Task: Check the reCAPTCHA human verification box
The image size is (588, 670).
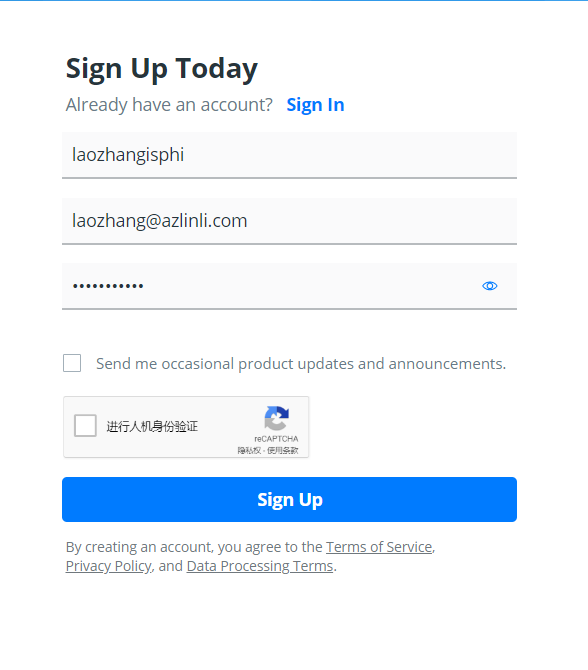Action: tap(85, 426)
